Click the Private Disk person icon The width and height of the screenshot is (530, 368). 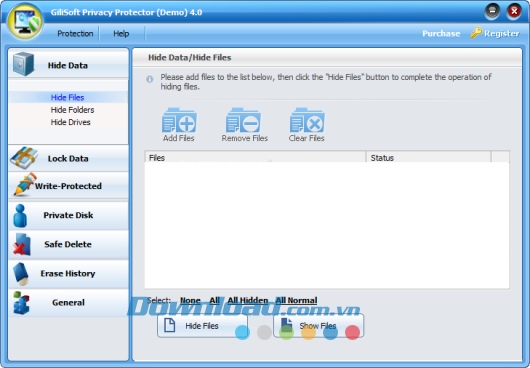(x=20, y=216)
